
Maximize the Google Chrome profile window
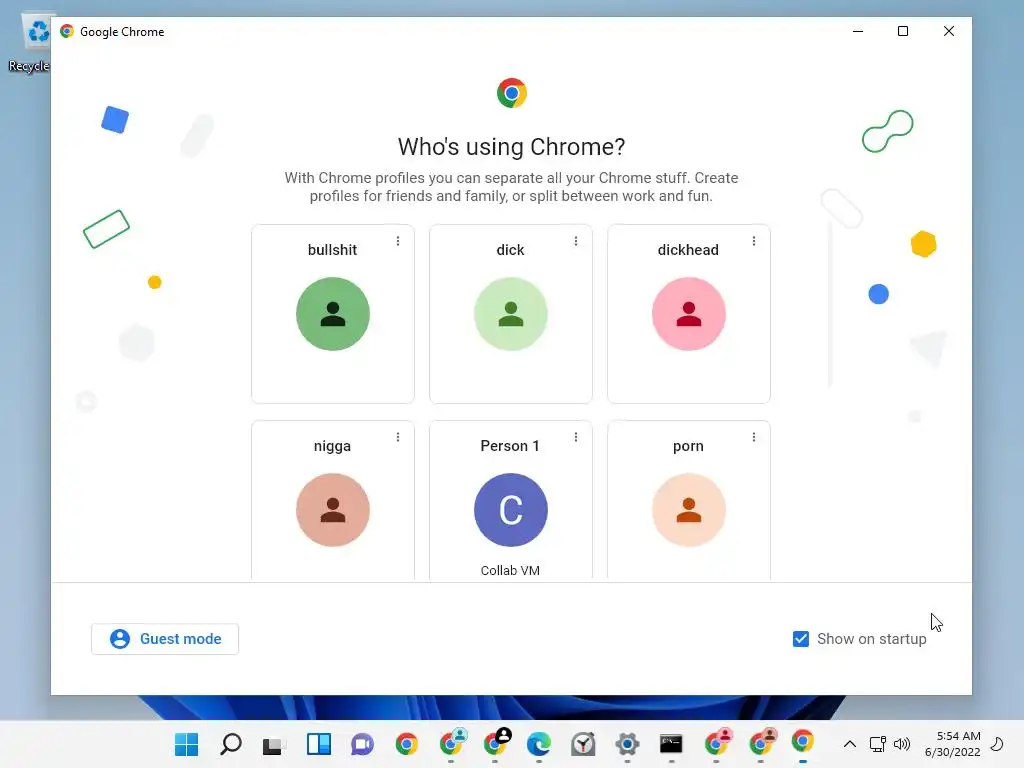pyautogui.click(x=903, y=31)
